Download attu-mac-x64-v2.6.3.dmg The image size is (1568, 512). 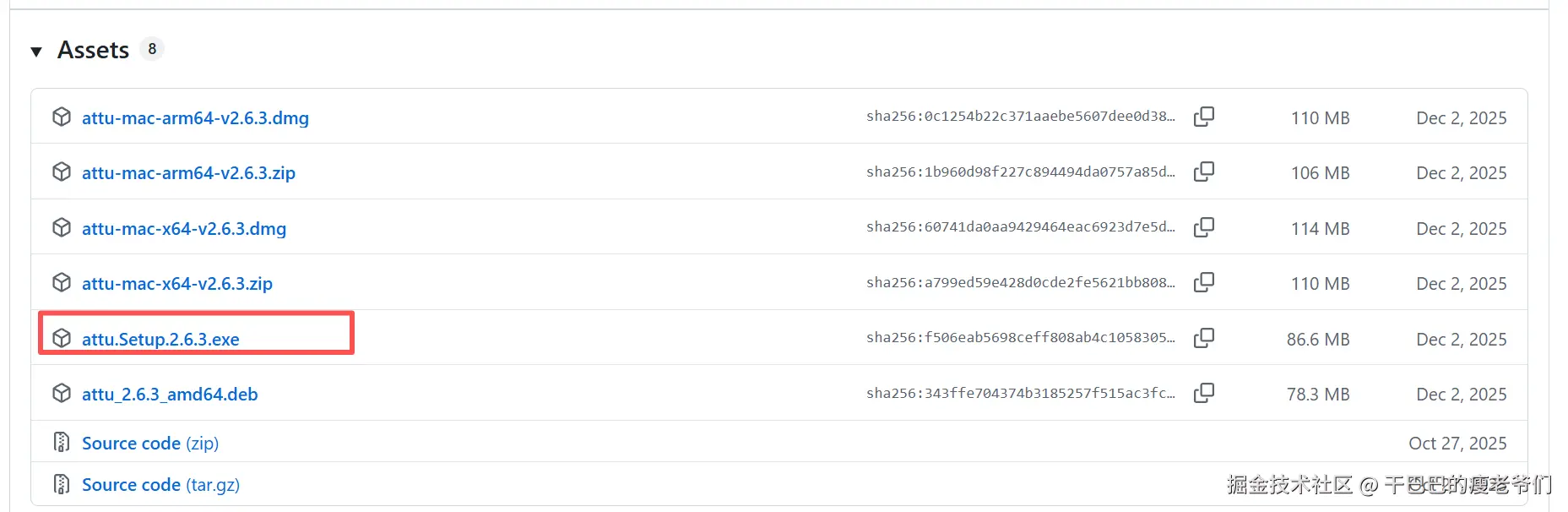(184, 229)
